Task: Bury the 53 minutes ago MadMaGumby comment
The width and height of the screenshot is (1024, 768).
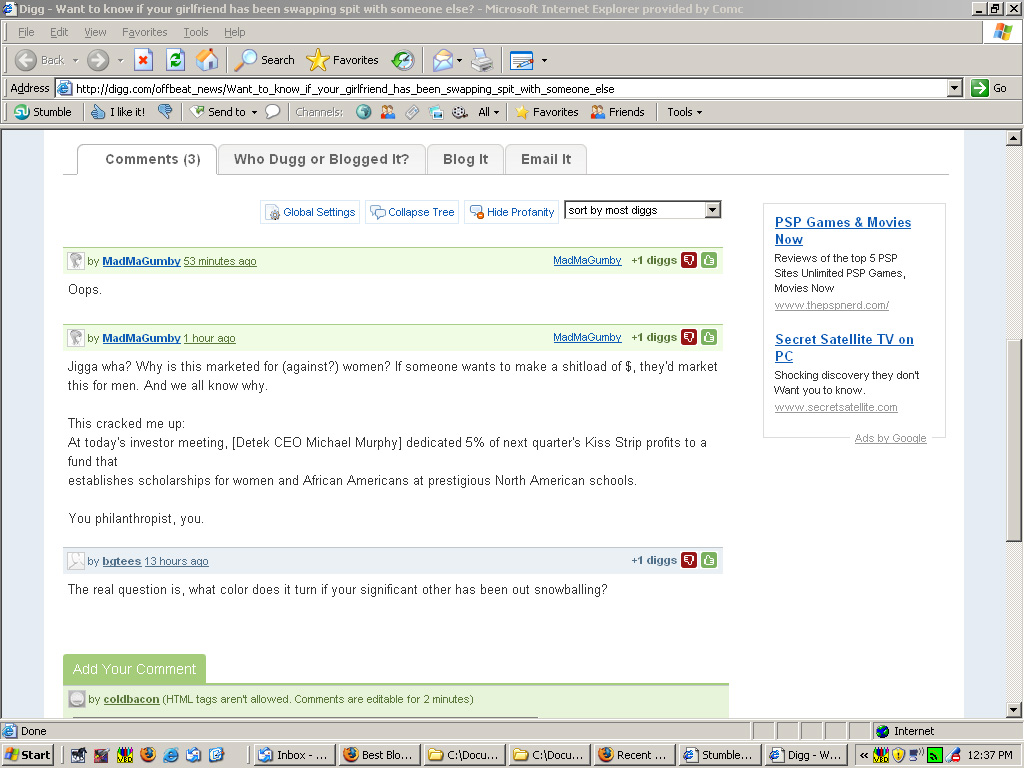Action: point(688,260)
